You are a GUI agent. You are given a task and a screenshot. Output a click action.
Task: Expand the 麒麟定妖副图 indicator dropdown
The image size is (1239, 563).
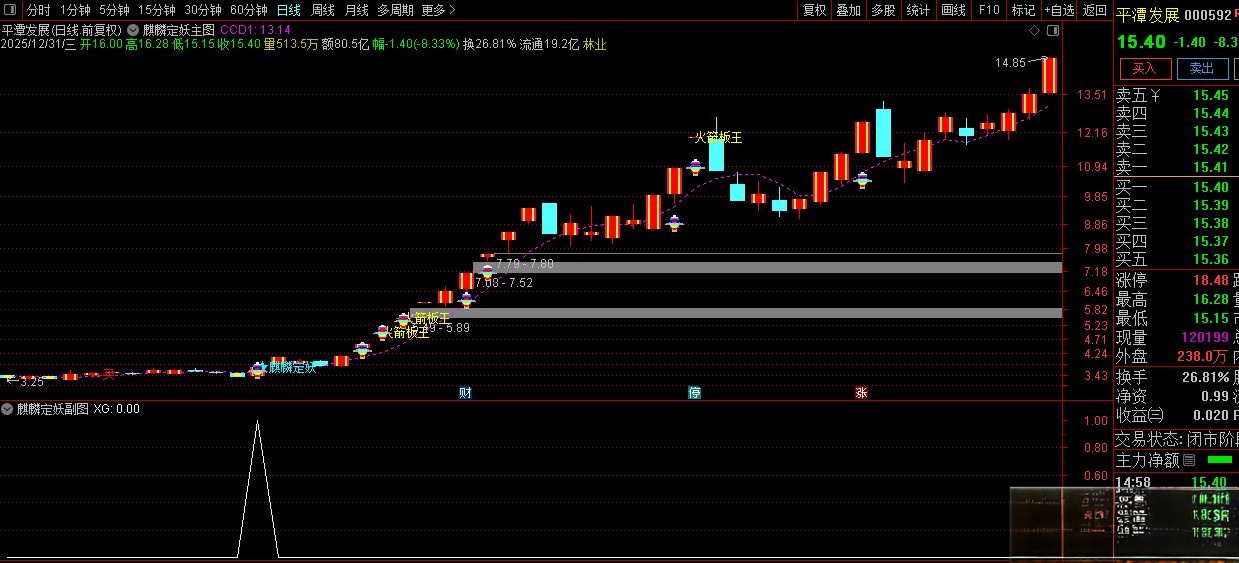pos(8,409)
